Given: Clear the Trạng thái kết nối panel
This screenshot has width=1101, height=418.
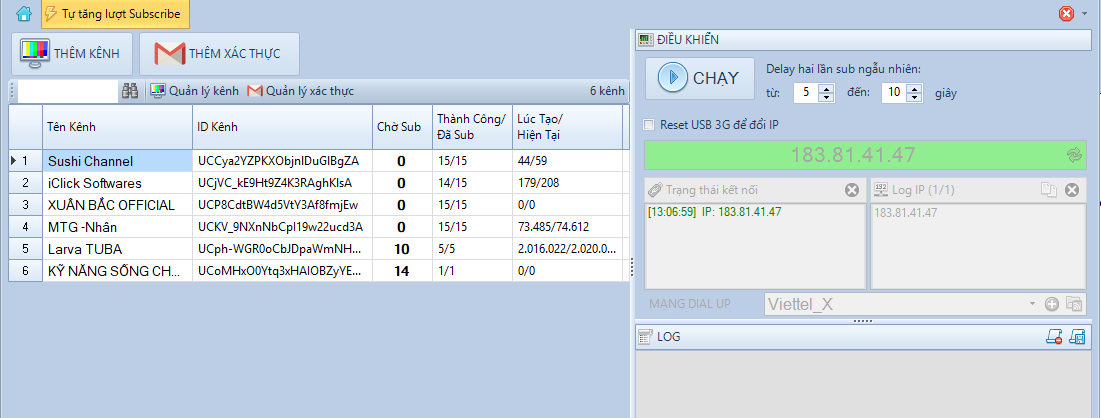Looking at the screenshot, I should coord(852,190).
